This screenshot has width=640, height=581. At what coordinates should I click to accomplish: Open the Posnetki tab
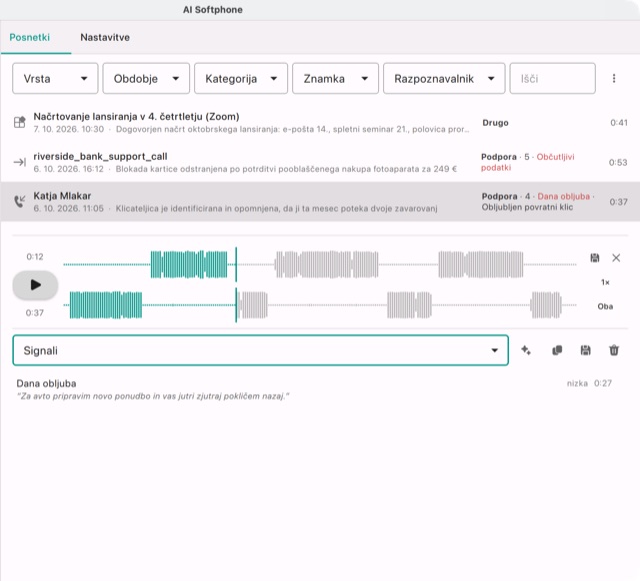pyautogui.click(x=30, y=37)
